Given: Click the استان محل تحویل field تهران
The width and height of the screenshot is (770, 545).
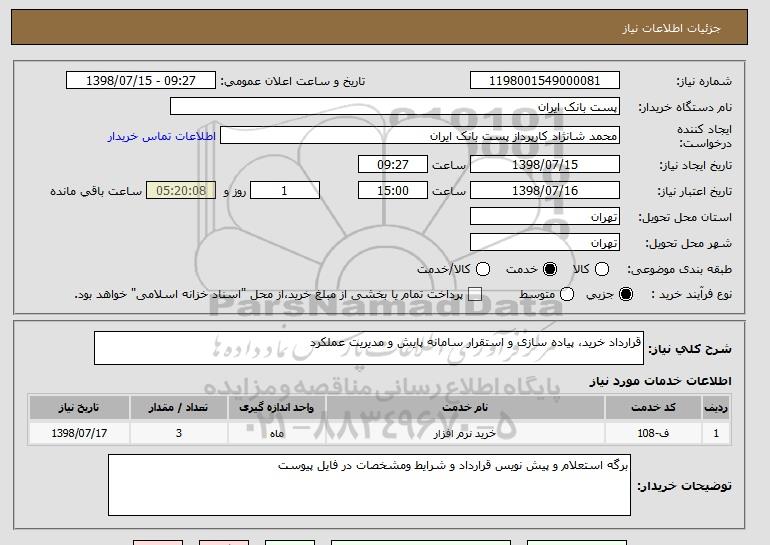Looking at the screenshot, I should [545, 217].
